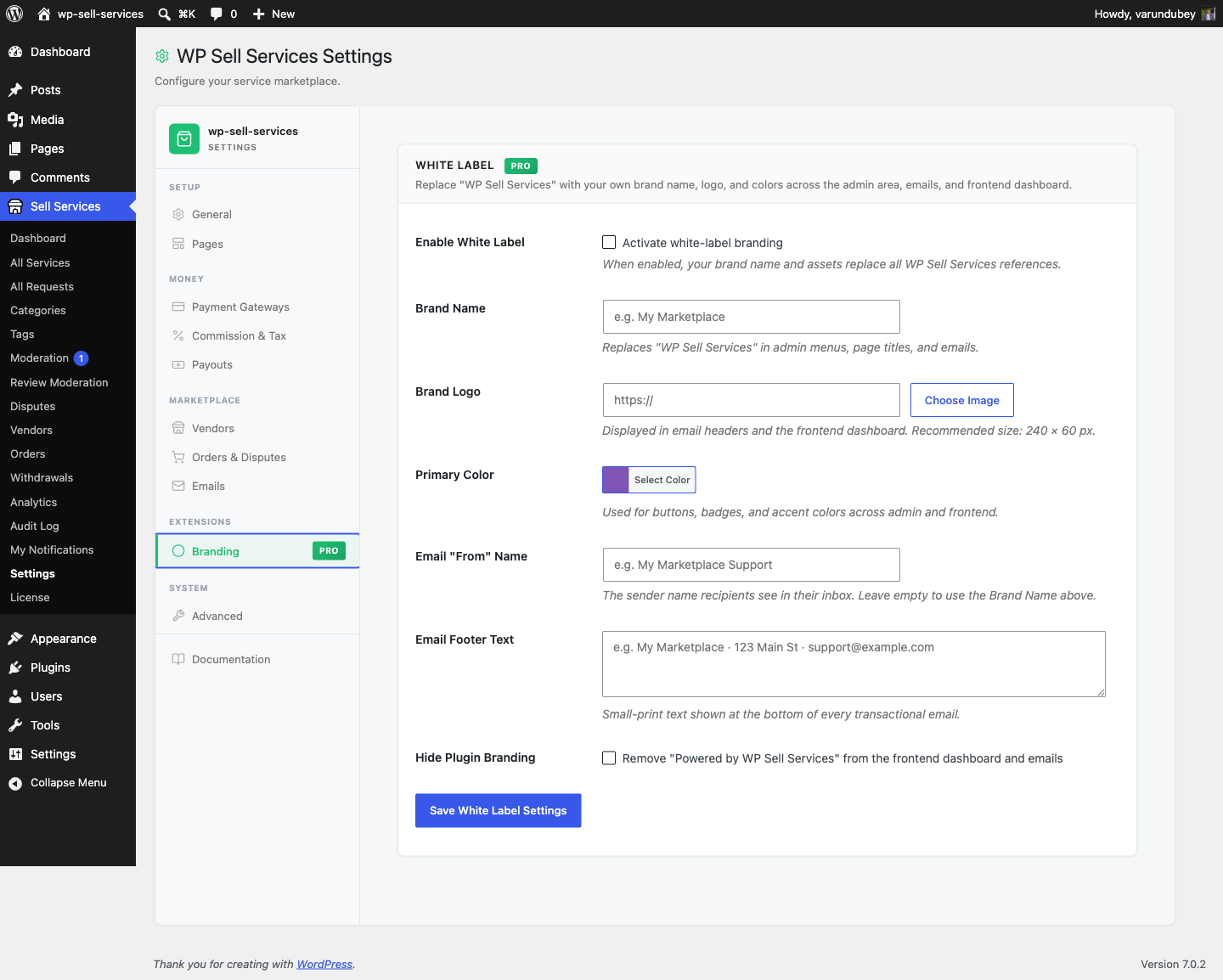Click the WordPress logo icon
Screen dimensions: 1223x980
[x=14, y=14]
